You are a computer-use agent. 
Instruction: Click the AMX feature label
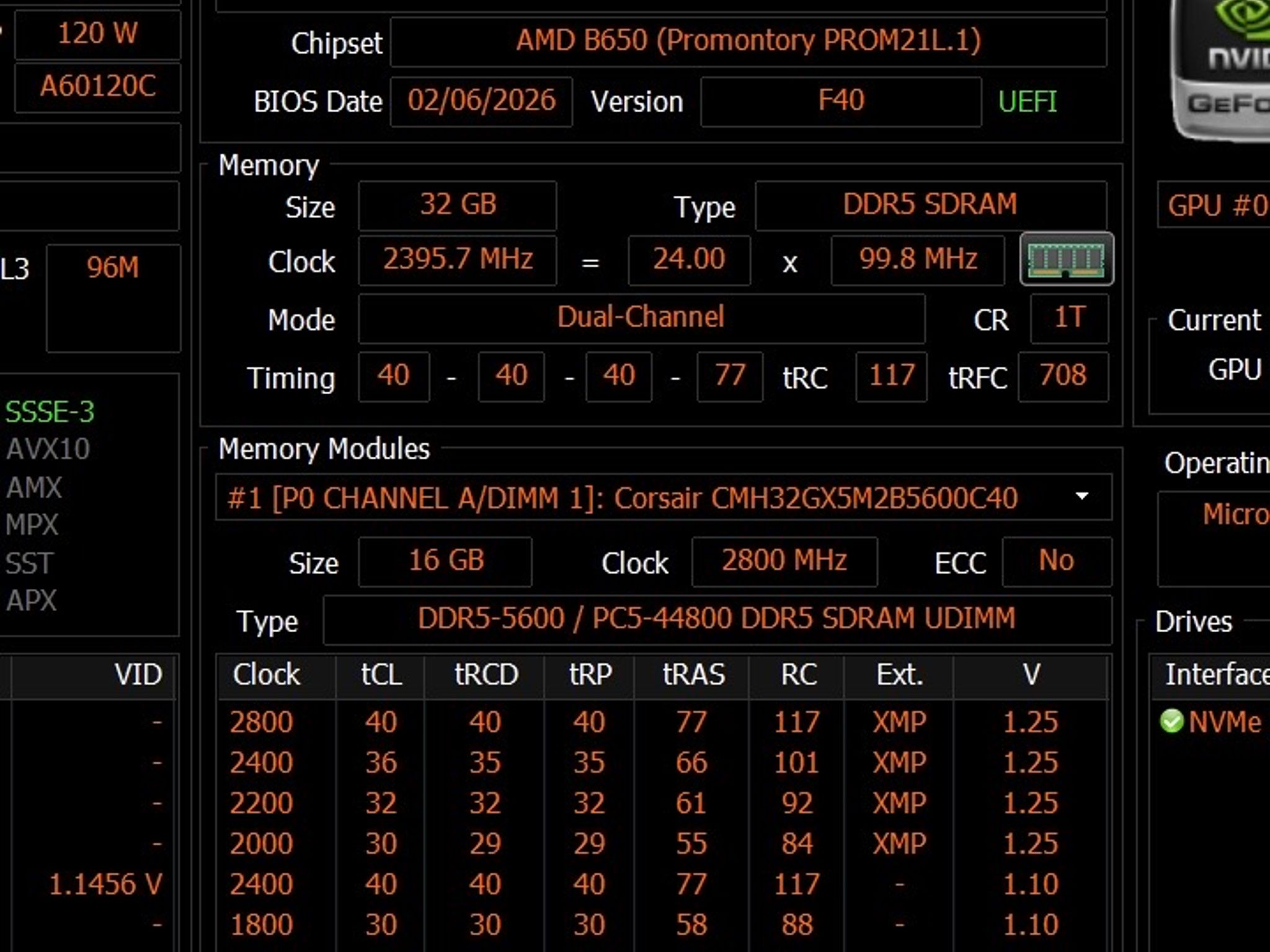click(33, 488)
